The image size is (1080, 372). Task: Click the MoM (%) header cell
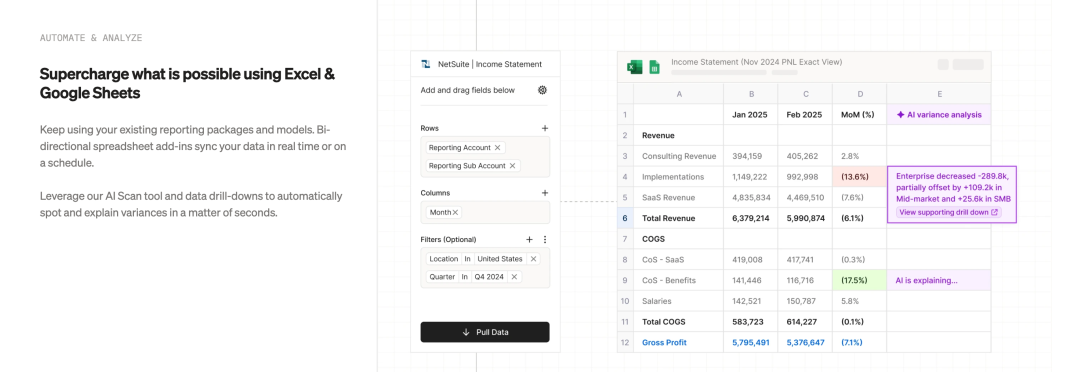coord(860,115)
